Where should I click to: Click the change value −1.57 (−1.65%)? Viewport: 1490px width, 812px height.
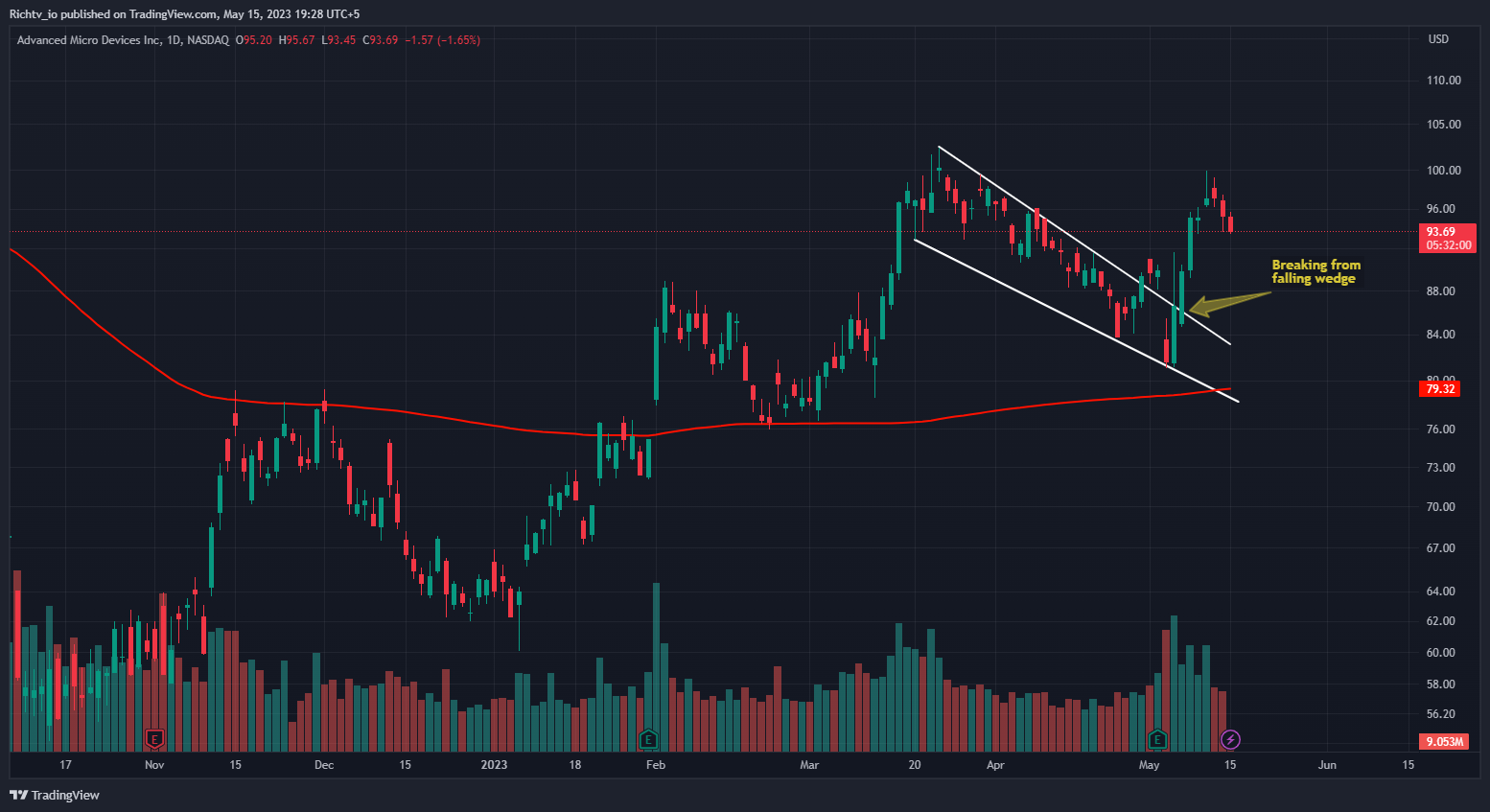coord(442,40)
